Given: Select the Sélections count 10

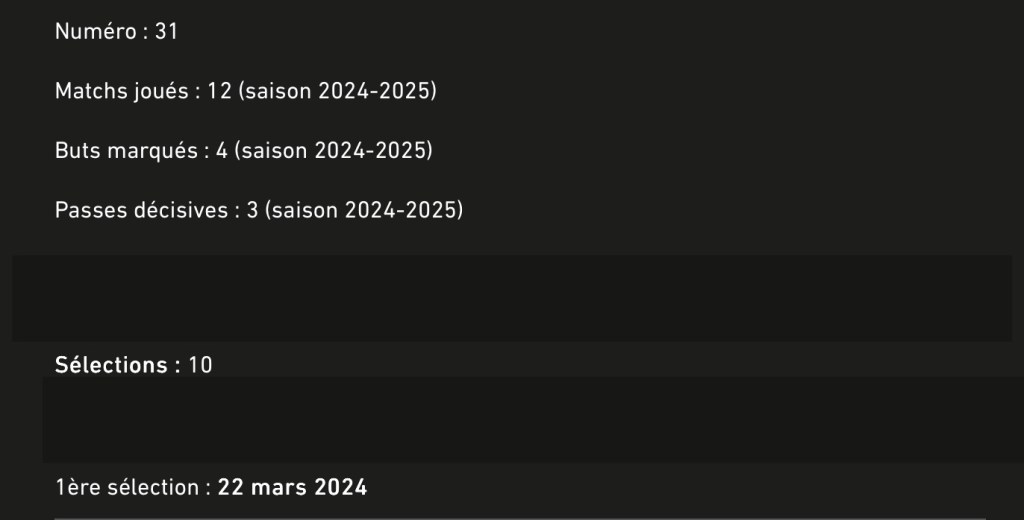Looking at the screenshot, I should [200, 365].
